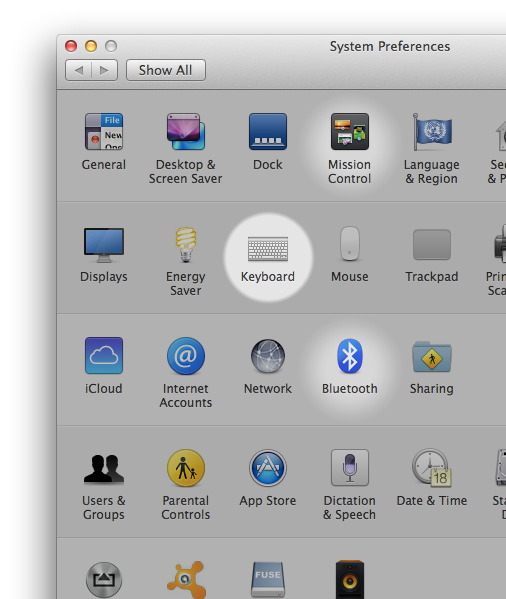Screen dimensions: 506x599
Task: Click the yellow minimize window button
Action: point(91,46)
